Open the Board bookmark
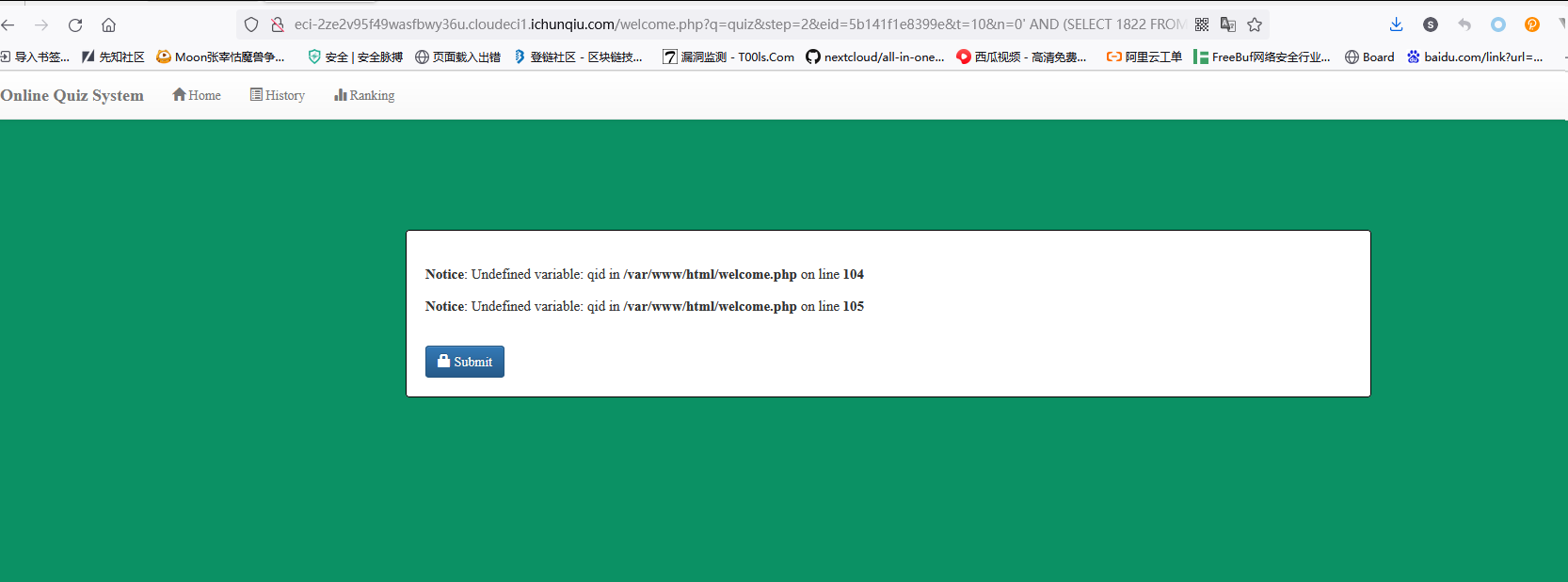 pyautogui.click(x=1369, y=57)
